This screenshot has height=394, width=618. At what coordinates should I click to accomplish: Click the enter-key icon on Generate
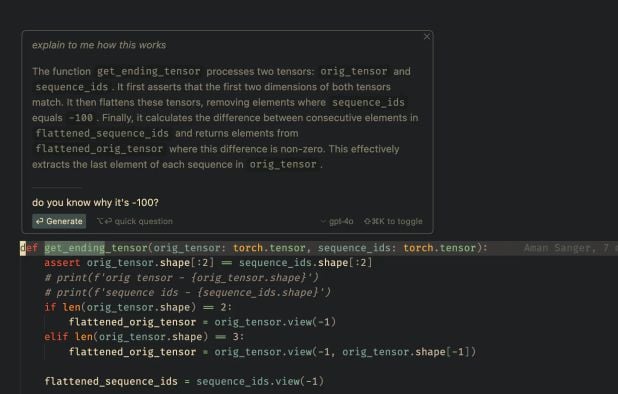point(39,221)
